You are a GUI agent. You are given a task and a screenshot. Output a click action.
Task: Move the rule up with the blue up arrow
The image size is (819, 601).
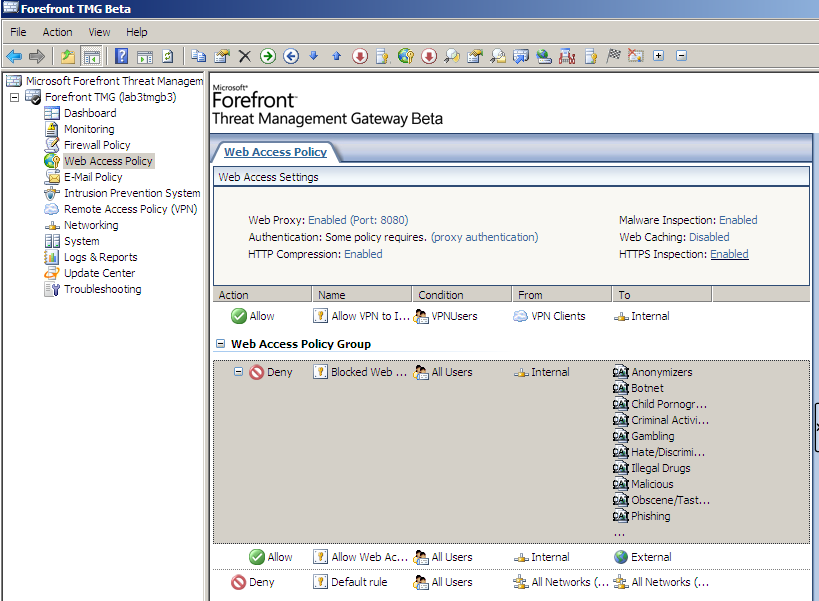(336, 55)
